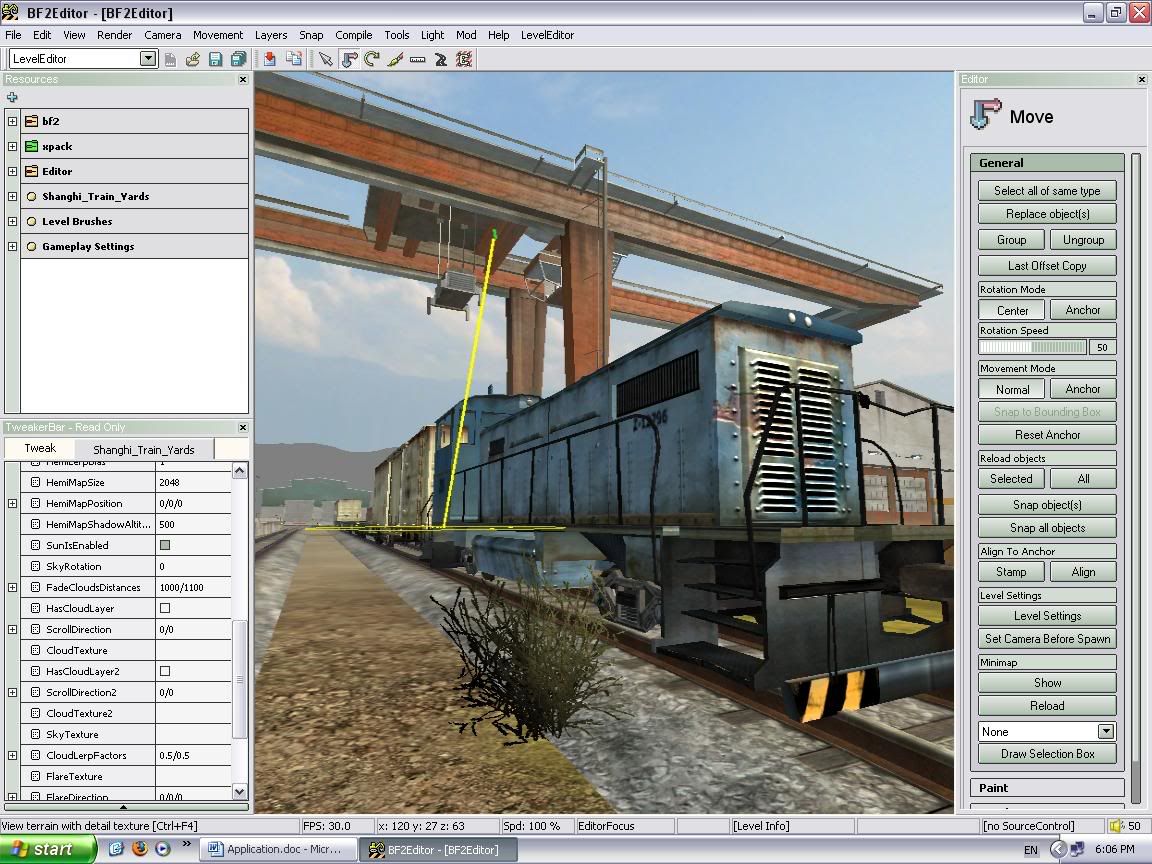Switch to the Shanghi_Train_Yards tab
The image size is (1152, 864).
click(x=144, y=450)
